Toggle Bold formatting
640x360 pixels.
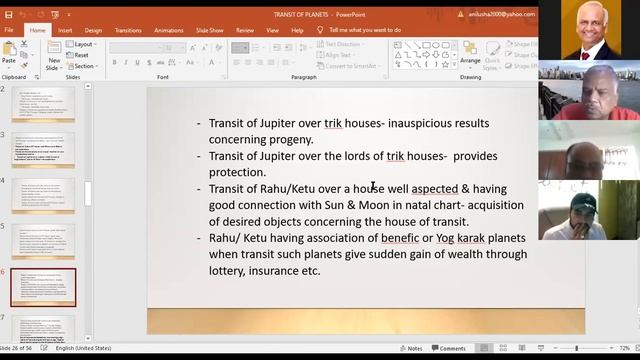pyautogui.click(x=114, y=62)
